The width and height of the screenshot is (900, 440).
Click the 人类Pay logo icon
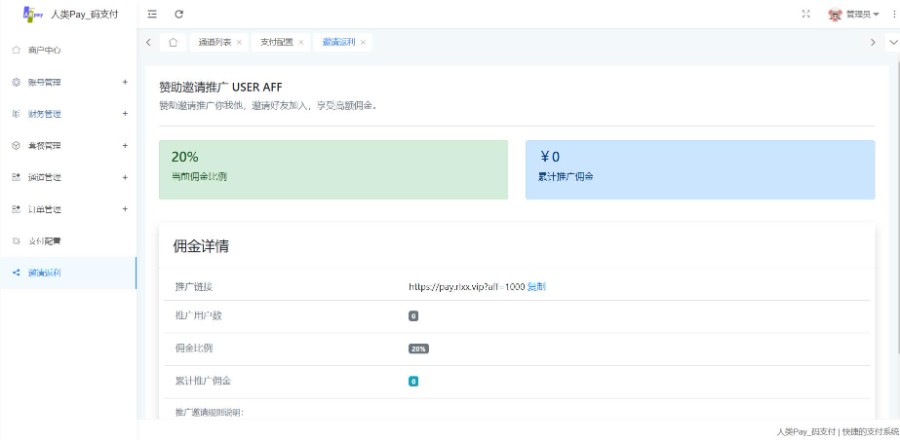(x=33, y=14)
